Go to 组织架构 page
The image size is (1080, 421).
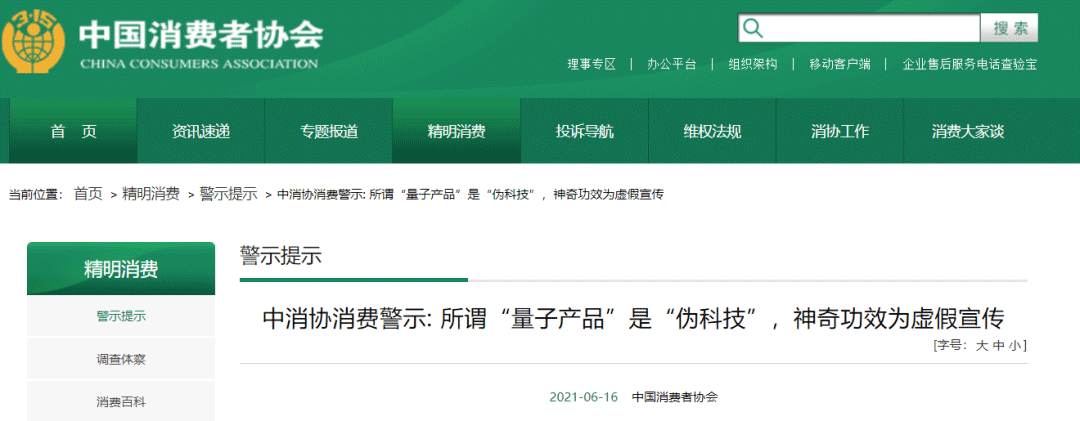click(x=752, y=64)
